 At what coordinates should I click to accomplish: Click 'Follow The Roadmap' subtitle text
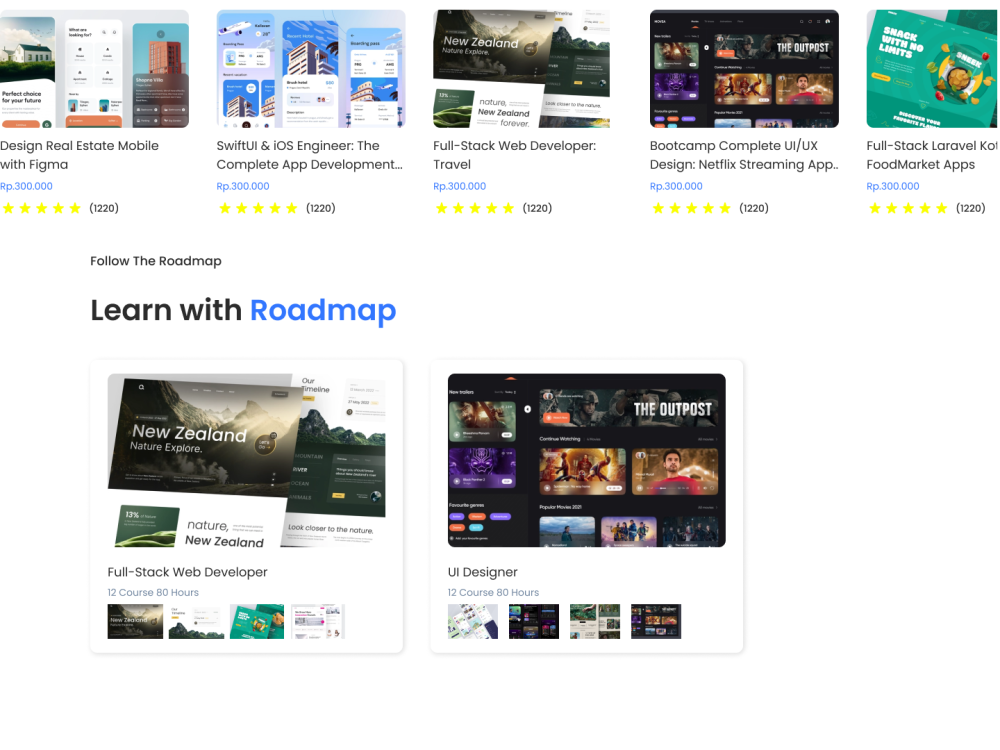[156, 261]
